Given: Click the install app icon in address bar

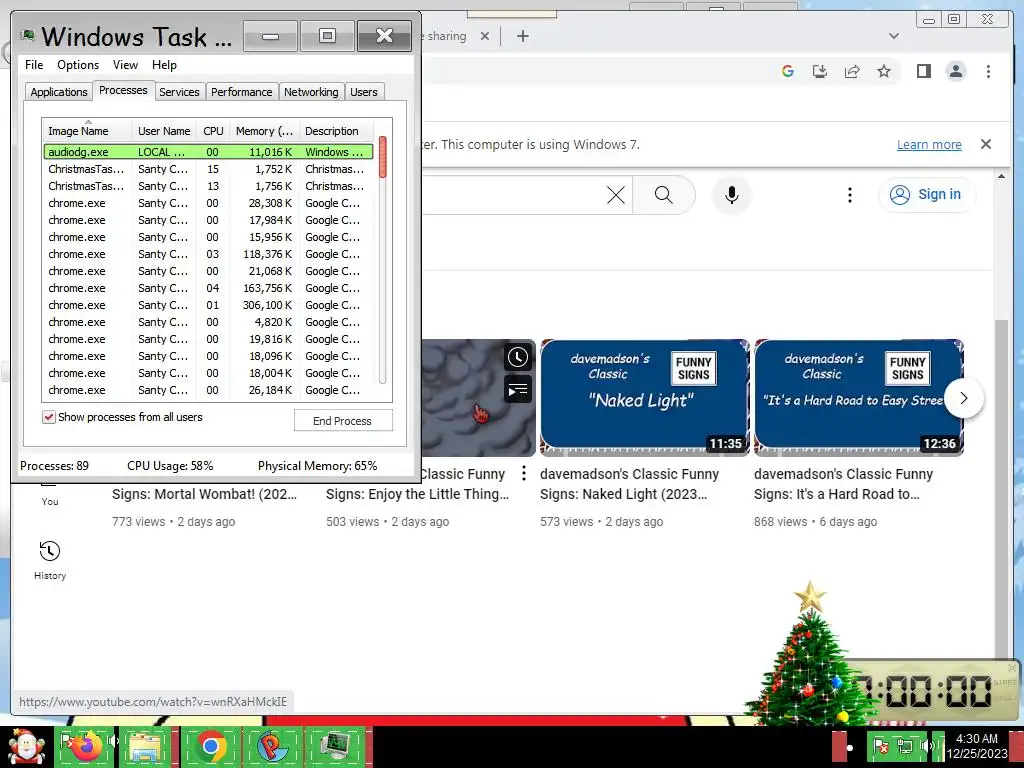Looking at the screenshot, I should (820, 71).
